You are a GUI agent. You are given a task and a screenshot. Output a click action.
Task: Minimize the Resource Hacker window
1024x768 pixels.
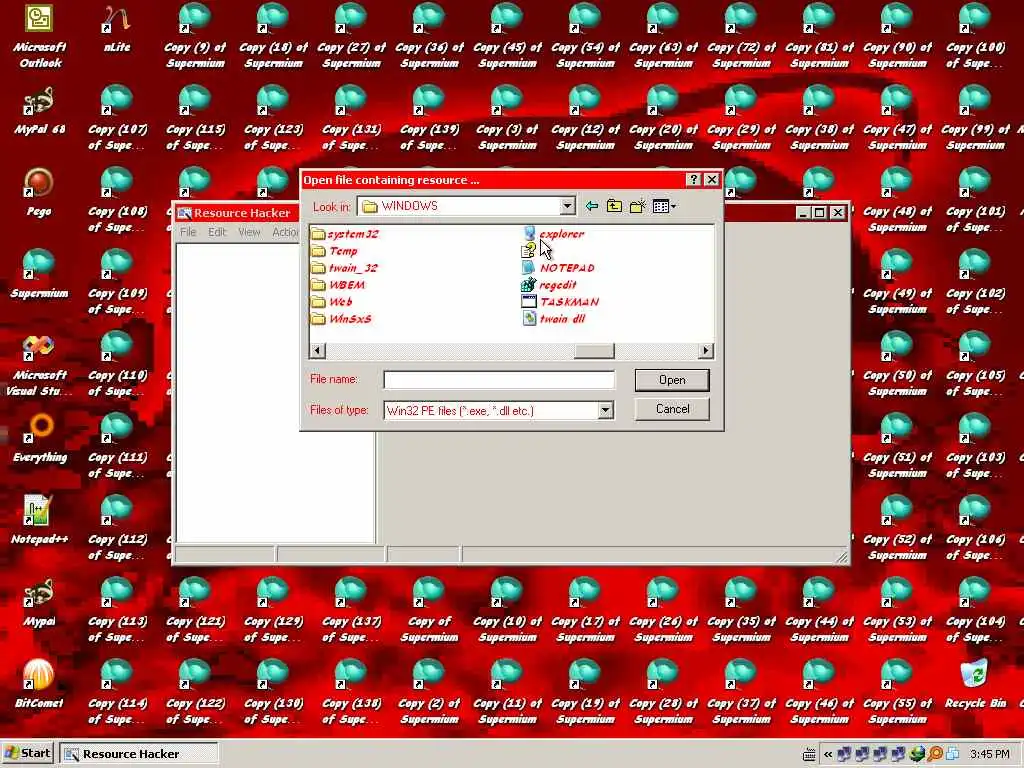click(x=803, y=213)
